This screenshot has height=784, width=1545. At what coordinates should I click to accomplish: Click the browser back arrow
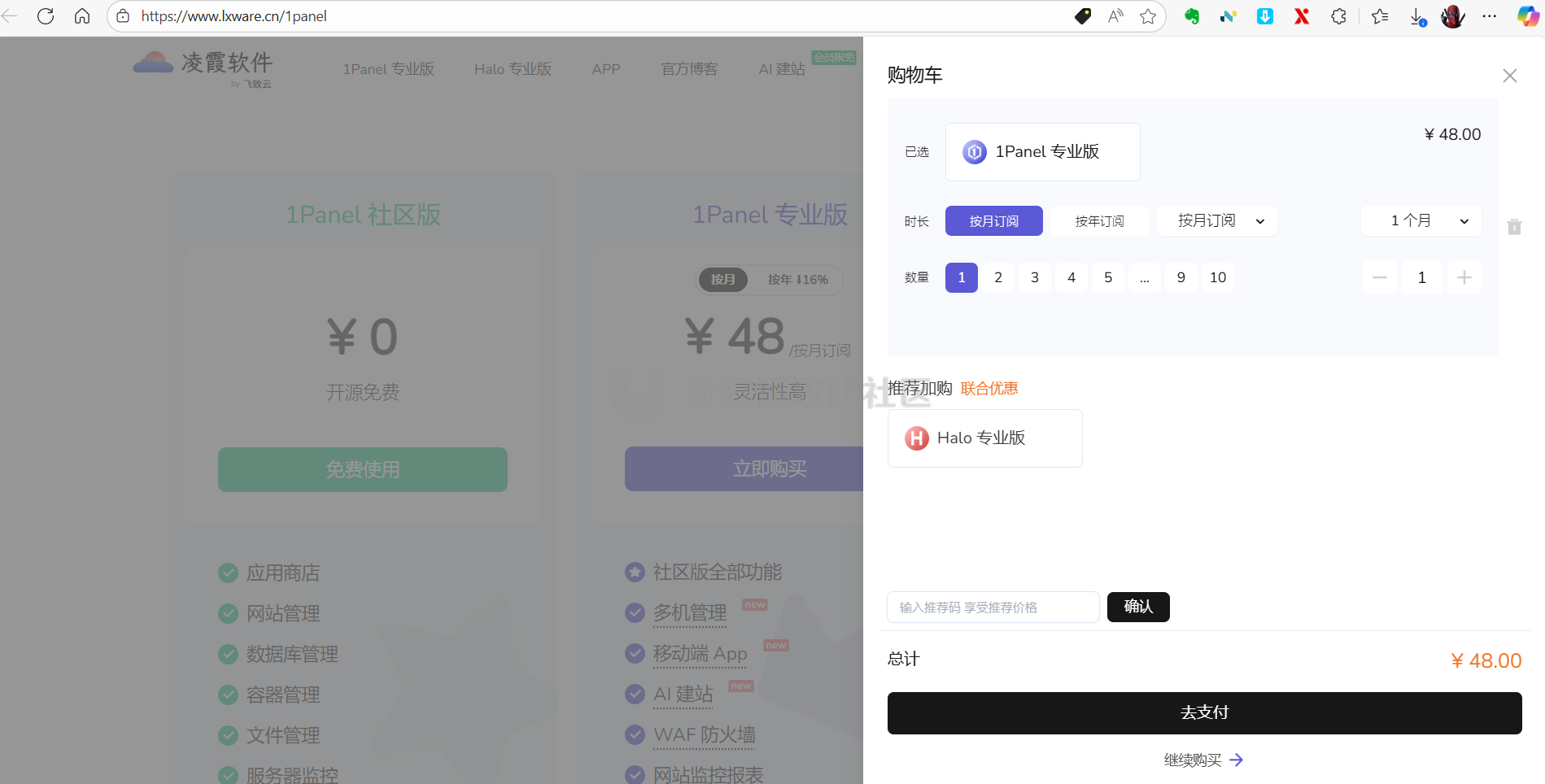click(x=10, y=16)
